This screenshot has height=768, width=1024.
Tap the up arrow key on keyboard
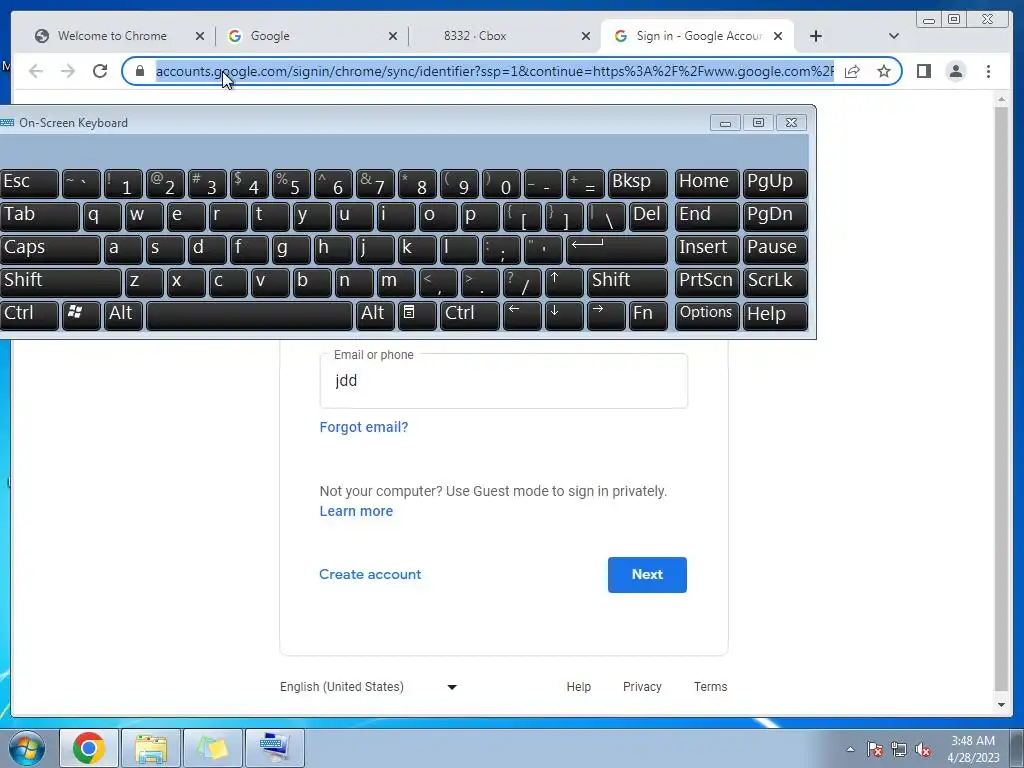tap(564, 282)
